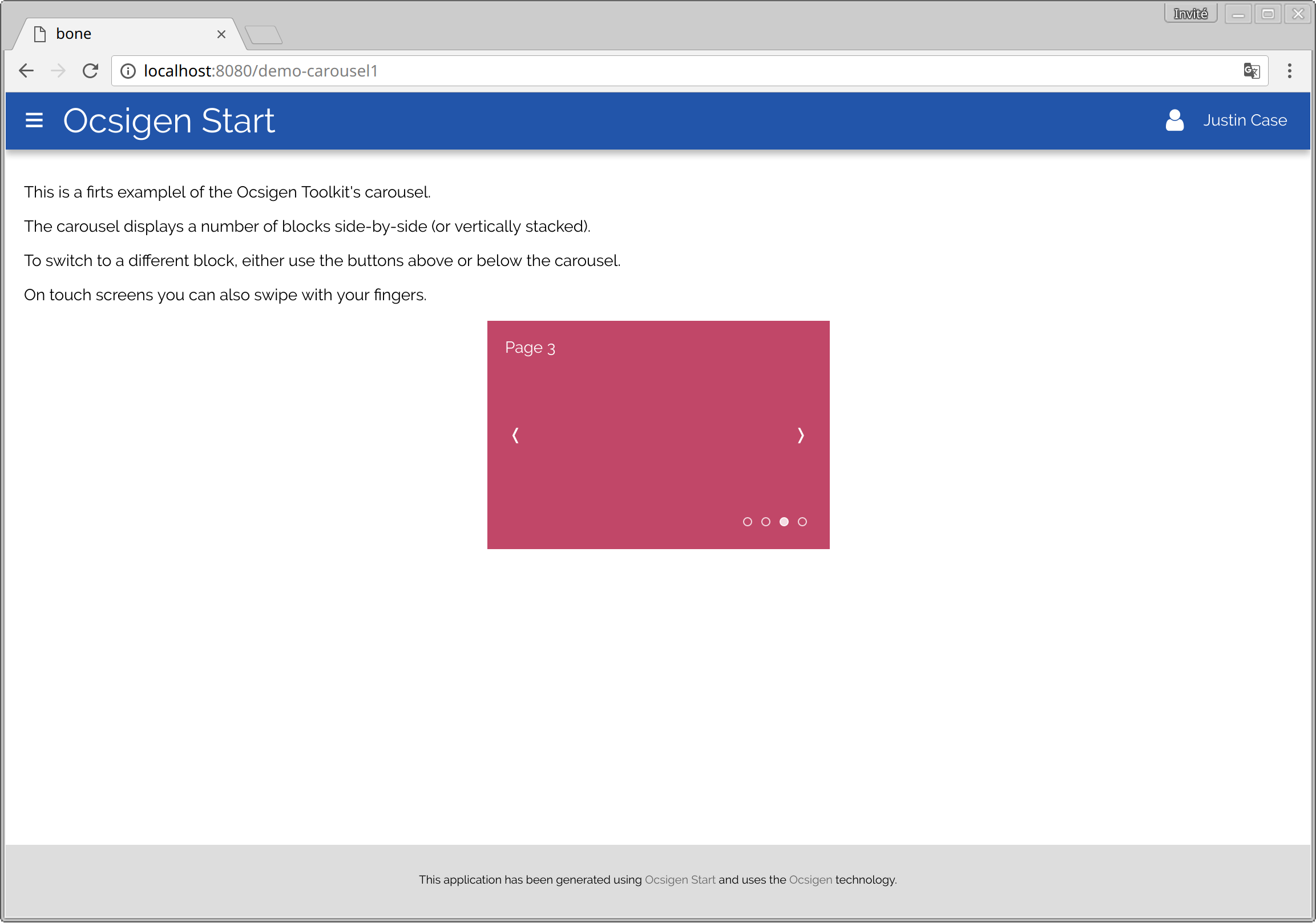Click the browser forward arrow
This screenshot has width=1316, height=923.
58,71
